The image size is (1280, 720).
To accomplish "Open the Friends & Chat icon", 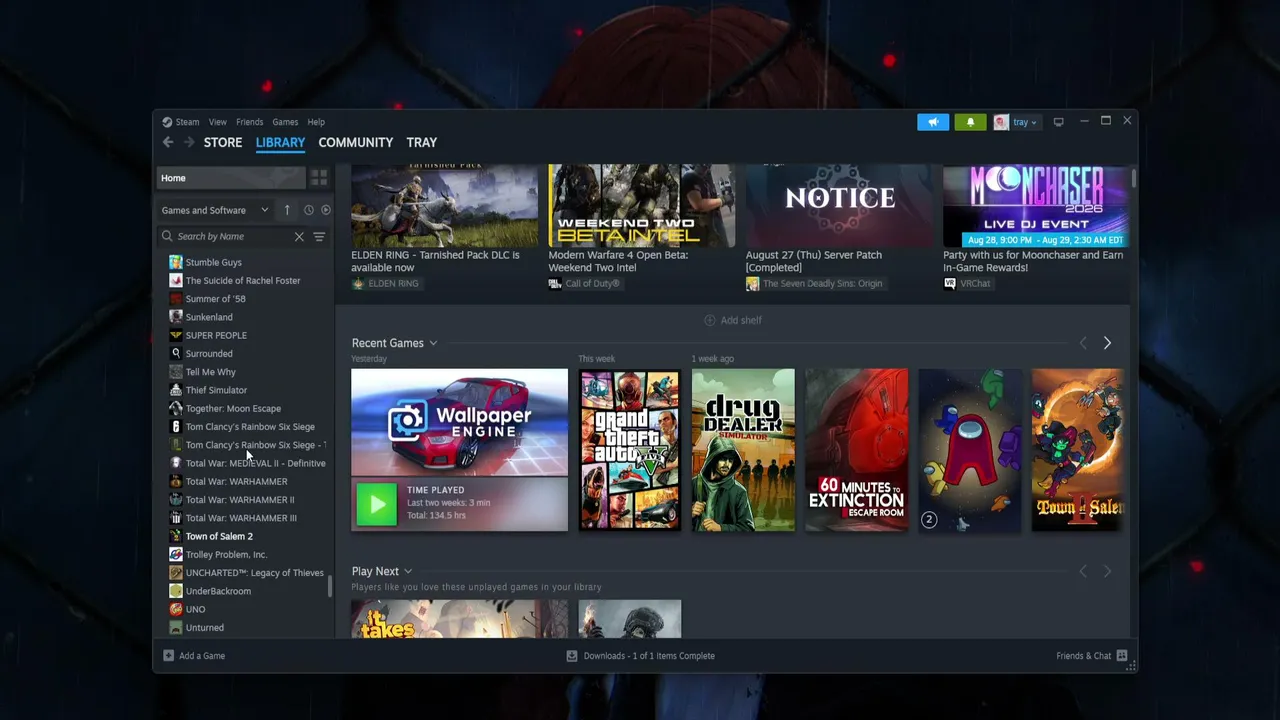I will pos(1122,656).
